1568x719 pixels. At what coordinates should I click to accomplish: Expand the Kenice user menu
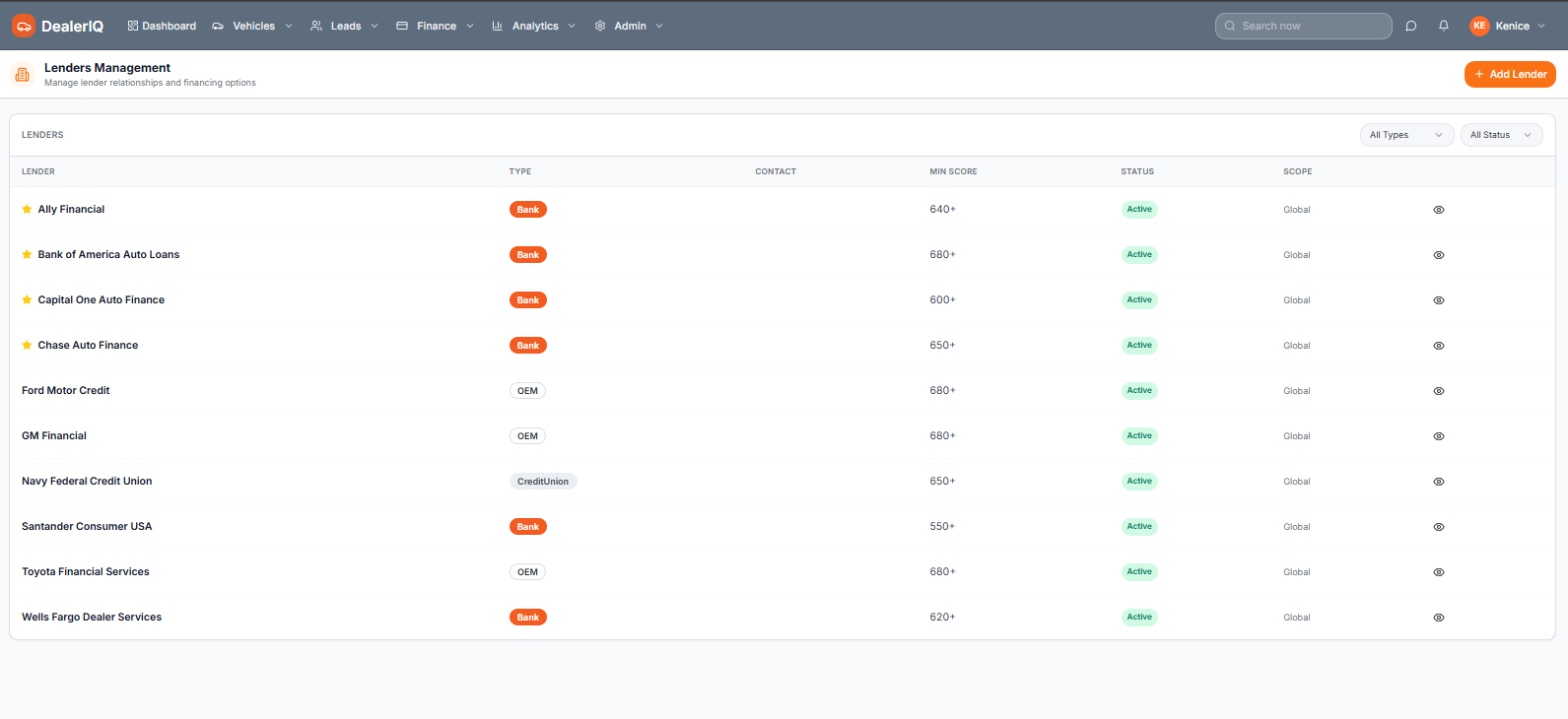coord(1508,26)
